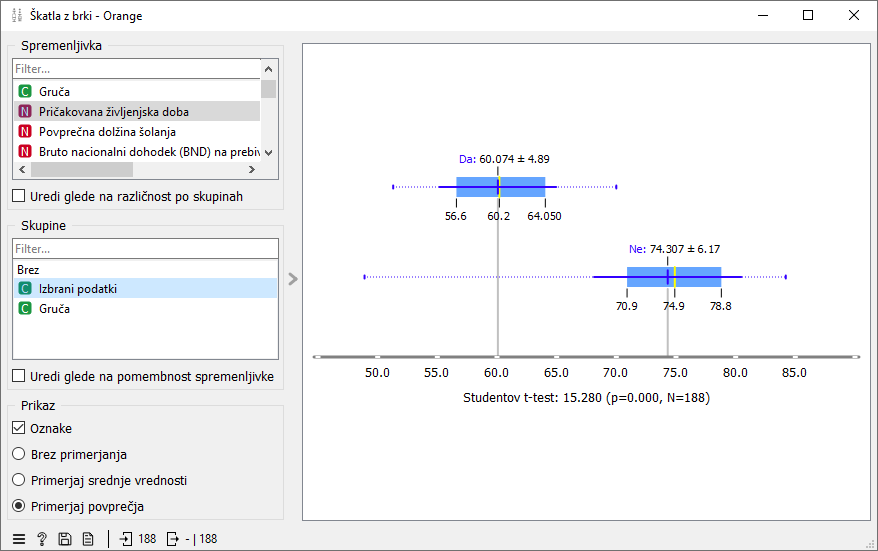878x551 pixels.
Task: Open the hamburger menu in status bar
Action: [x=19, y=539]
